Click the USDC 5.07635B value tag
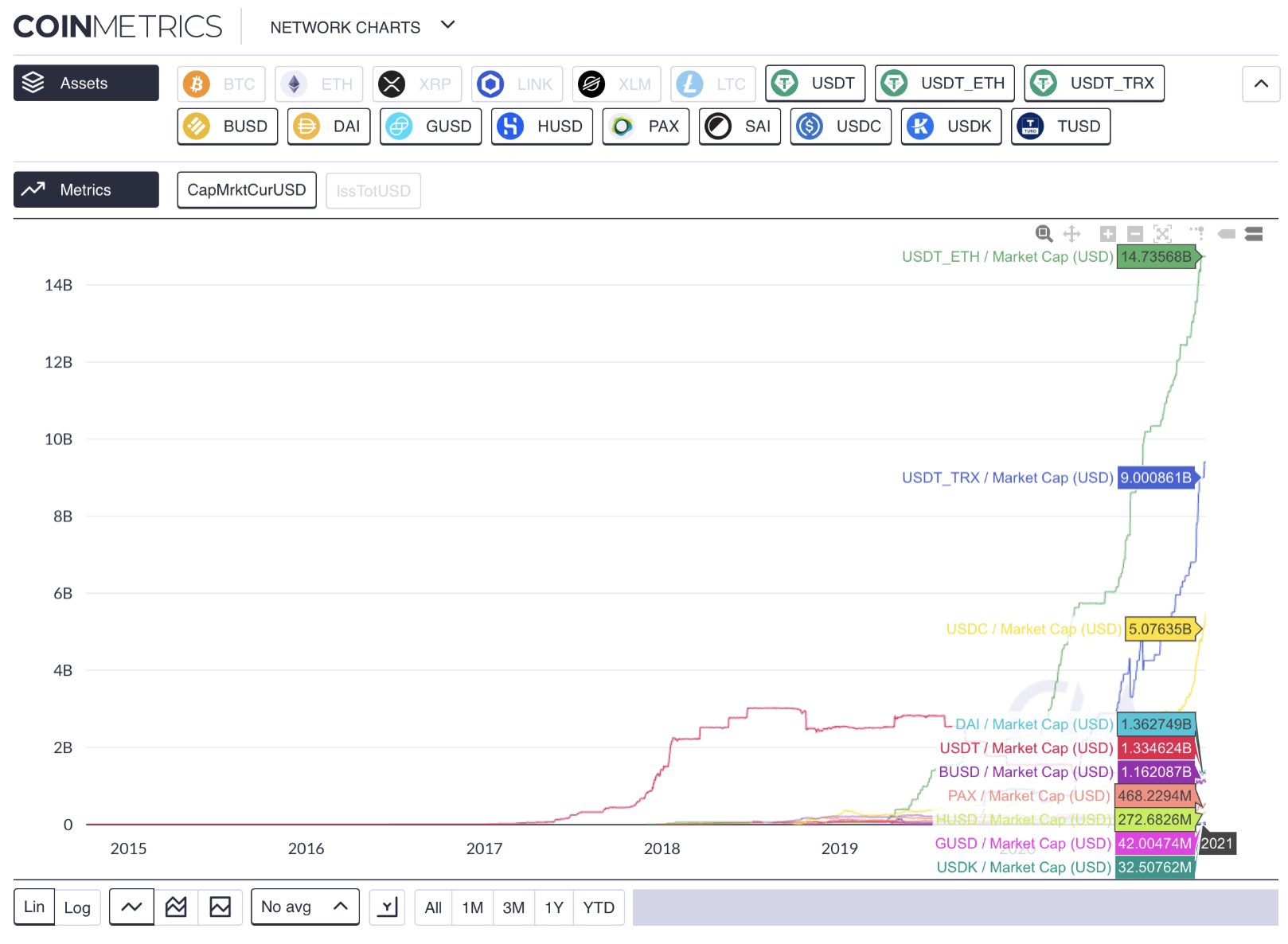The height and width of the screenshot is (944, 1288). [x=1161, y=629]
